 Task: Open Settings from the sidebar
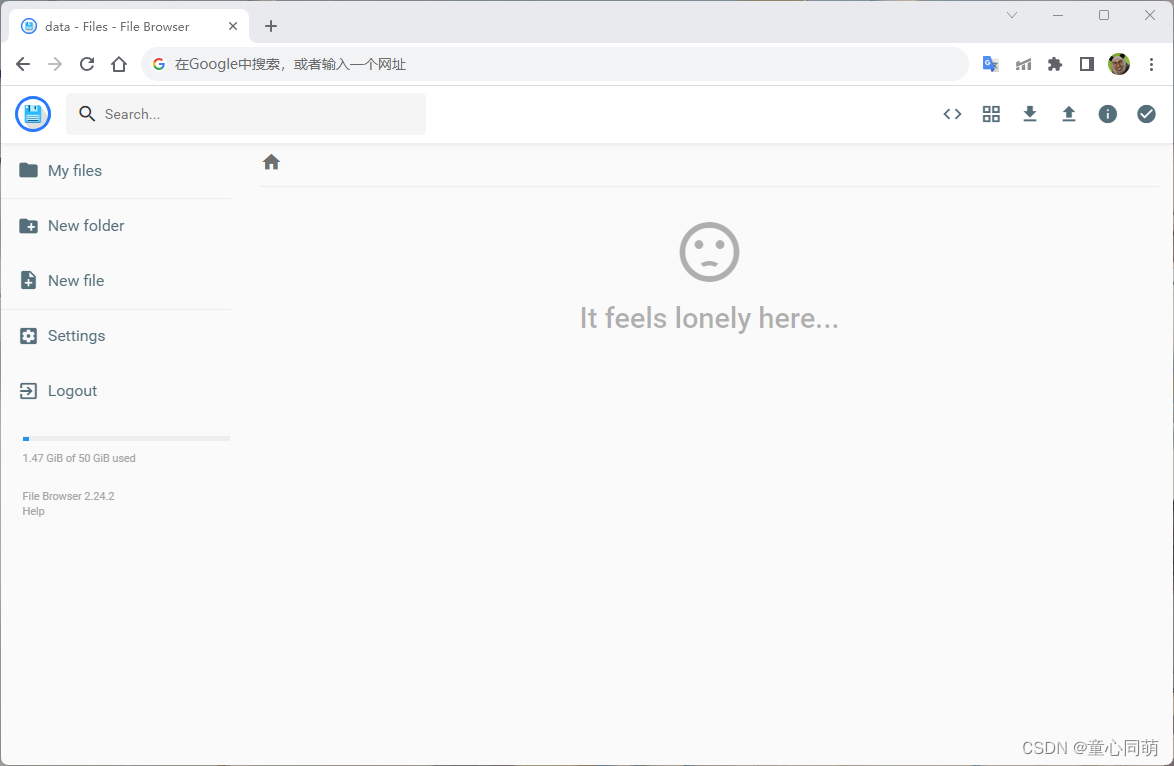[x=75, y=335]
